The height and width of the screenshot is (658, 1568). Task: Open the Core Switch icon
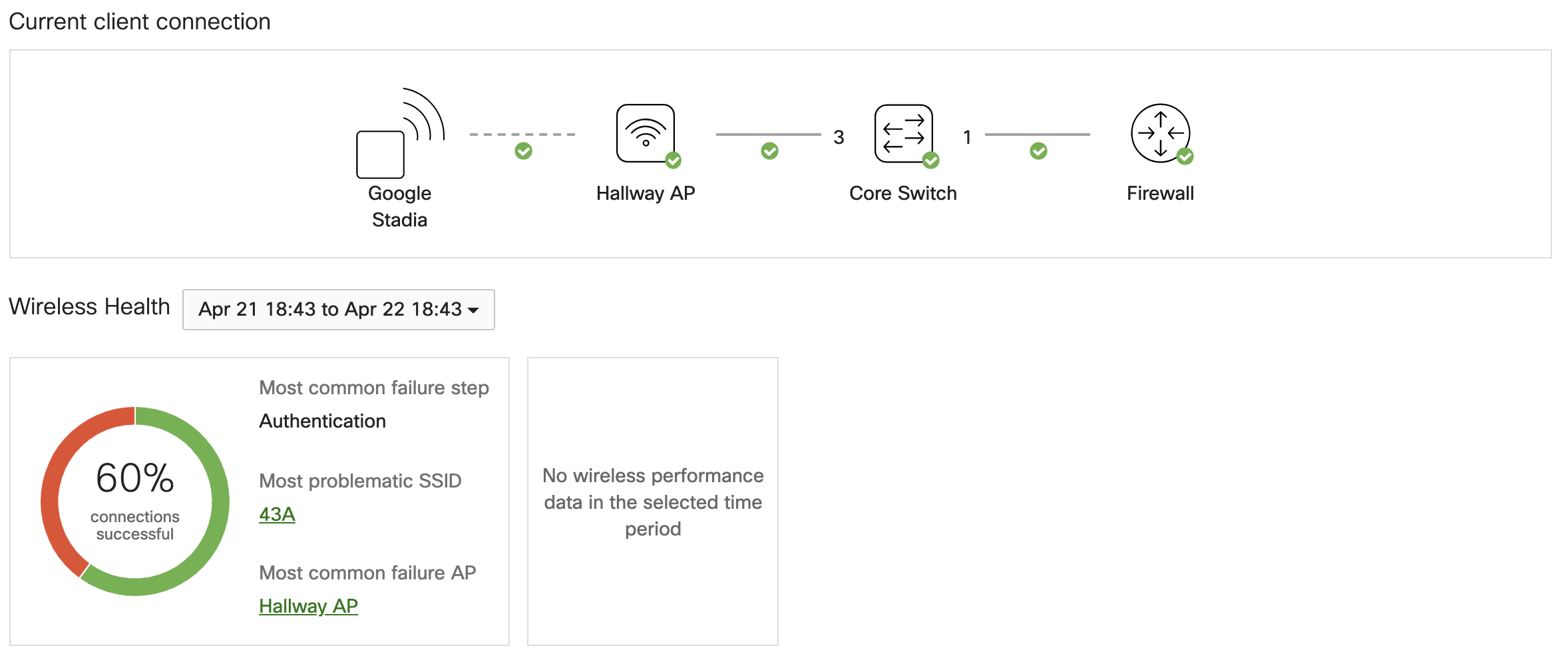(903, 133)
